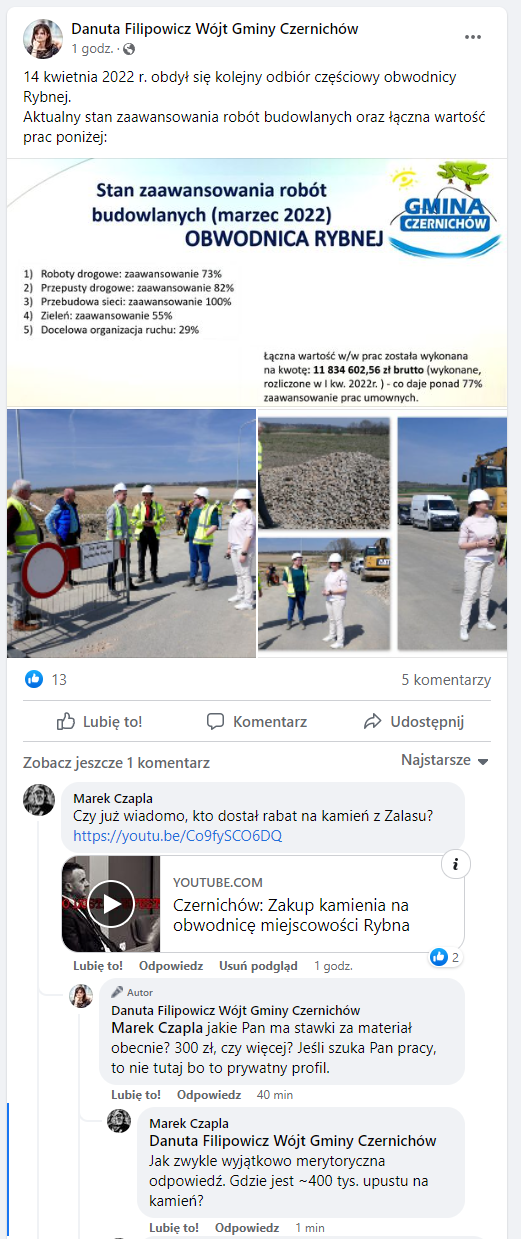Click the like reaction count on Marek's comment
Image resolution: width=521 pixels, height=1239 pixels.
[x=445, y=957]
